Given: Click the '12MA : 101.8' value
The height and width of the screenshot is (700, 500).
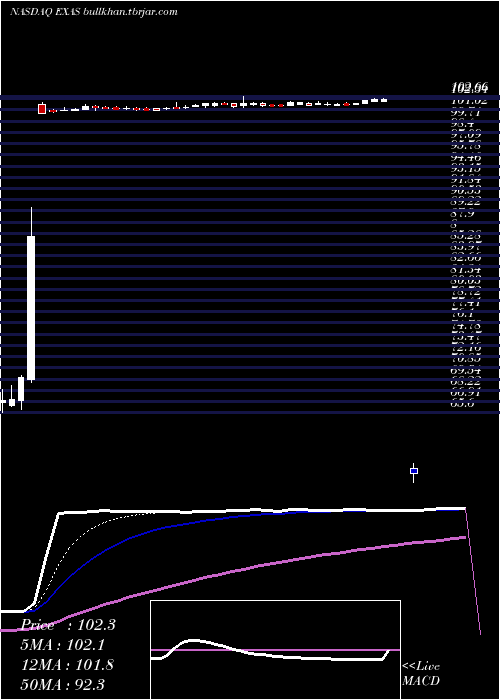Looking at the screenshot, I should point(67,665).
